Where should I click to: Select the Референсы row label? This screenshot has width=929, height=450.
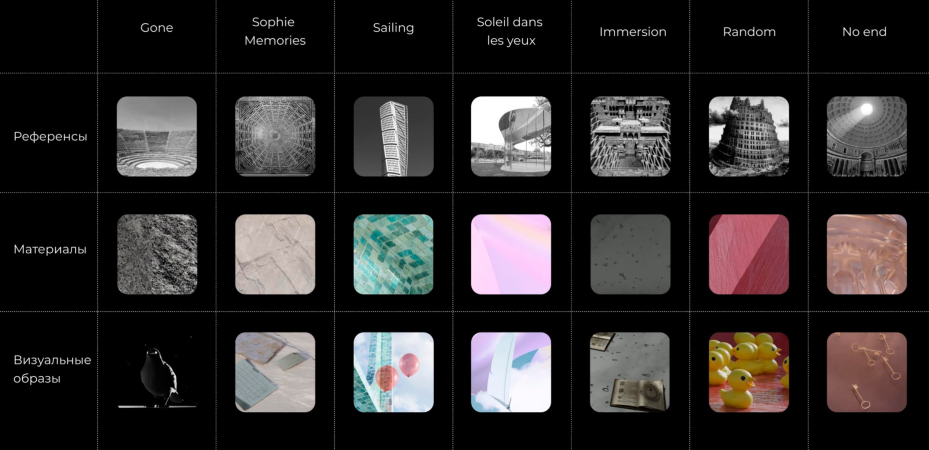pyautogui.click(x=50, y=137)
